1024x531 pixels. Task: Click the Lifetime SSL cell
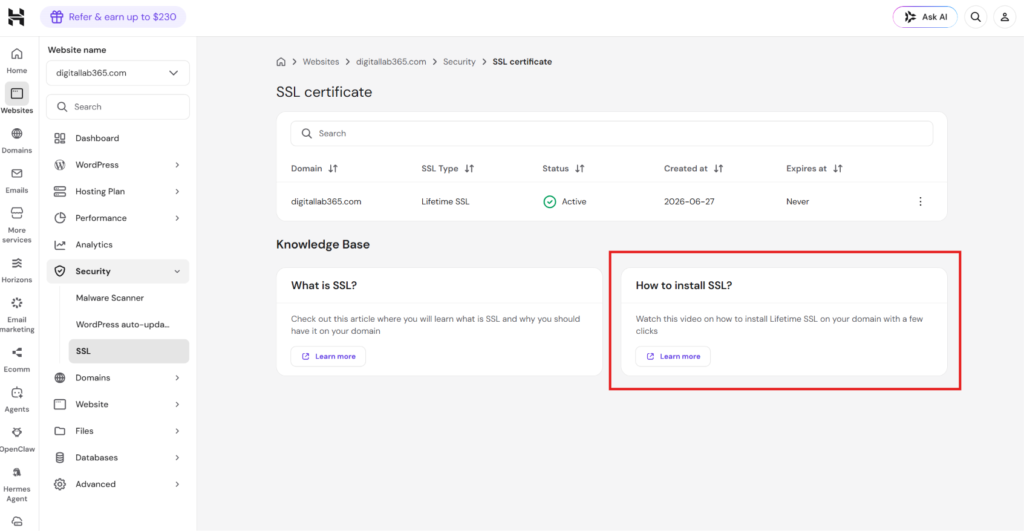445,202
